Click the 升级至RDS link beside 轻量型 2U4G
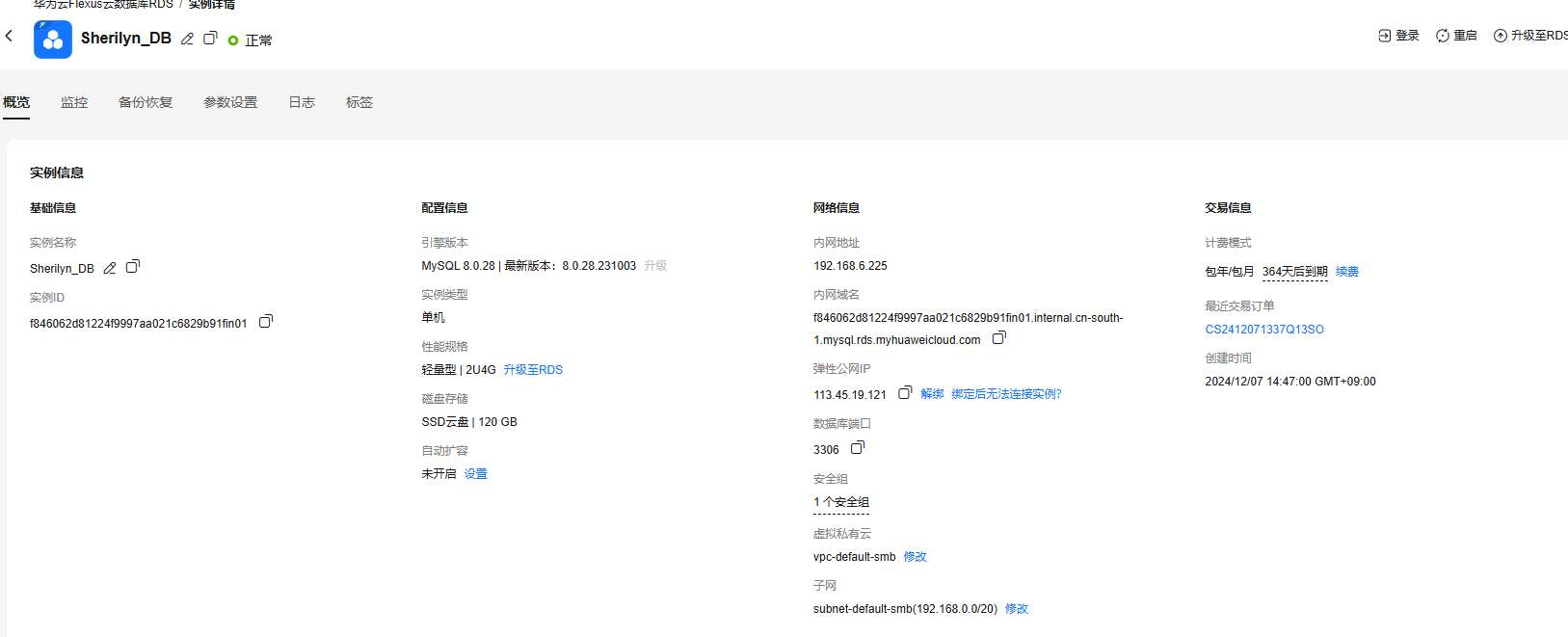Viewport: 1568px width, 637px height. pos(533,370)
